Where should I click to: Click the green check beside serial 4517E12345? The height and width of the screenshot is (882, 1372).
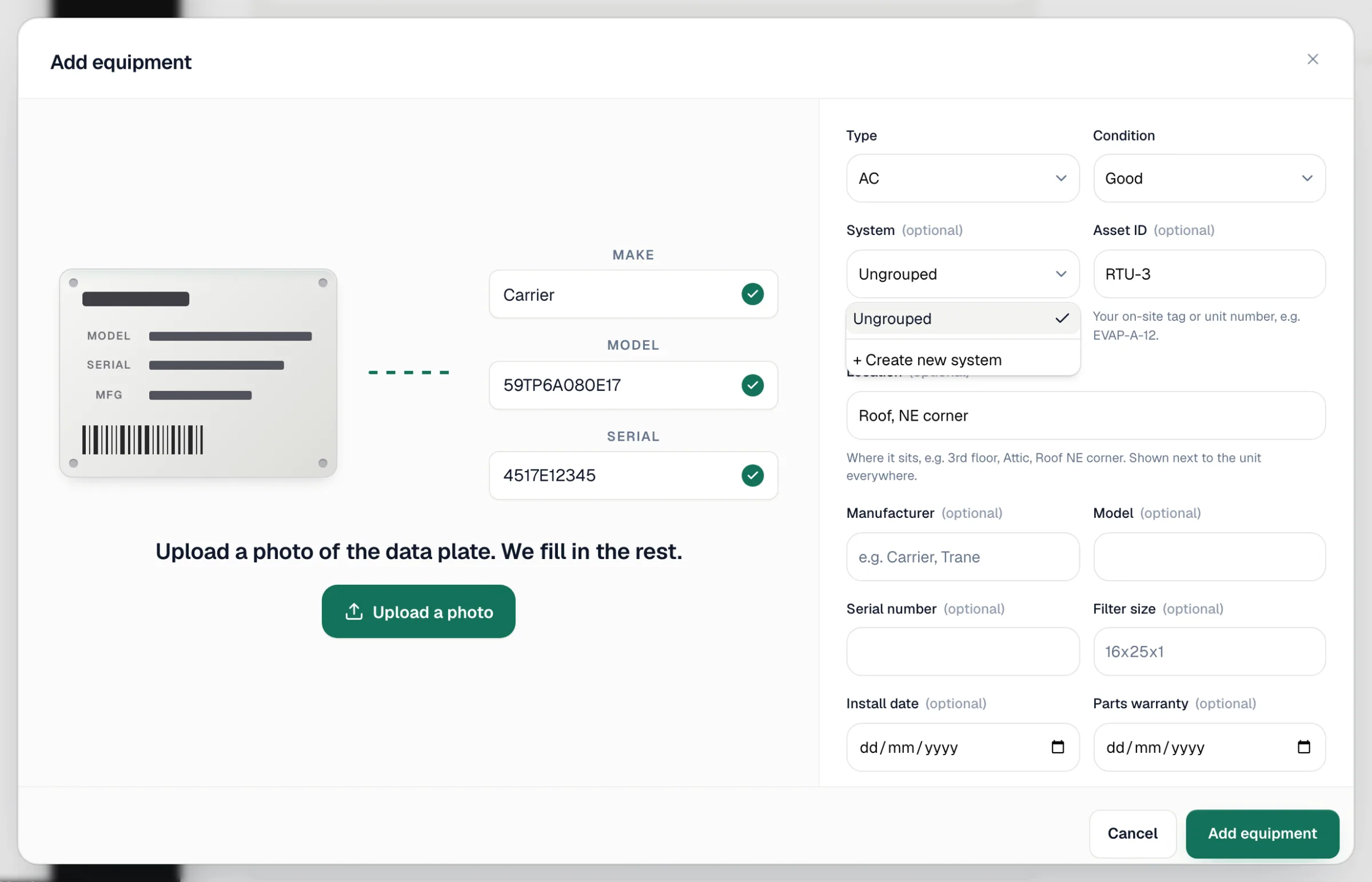752,476
